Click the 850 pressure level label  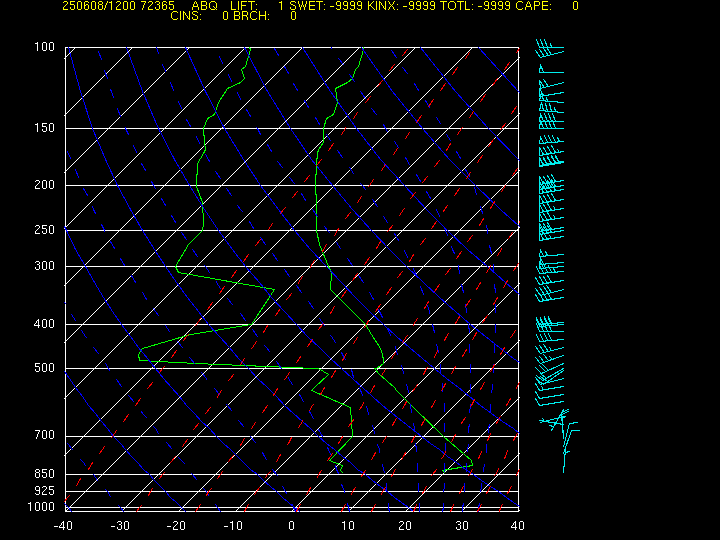pos(44,473)
